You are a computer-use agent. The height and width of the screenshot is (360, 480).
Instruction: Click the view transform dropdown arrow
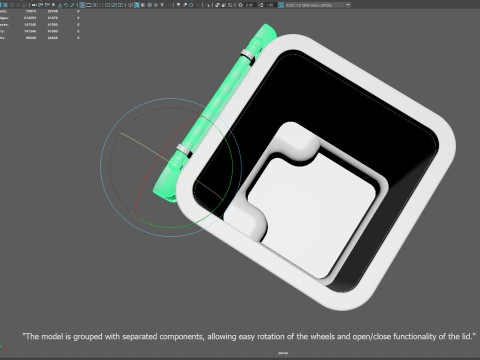point(348,5)
